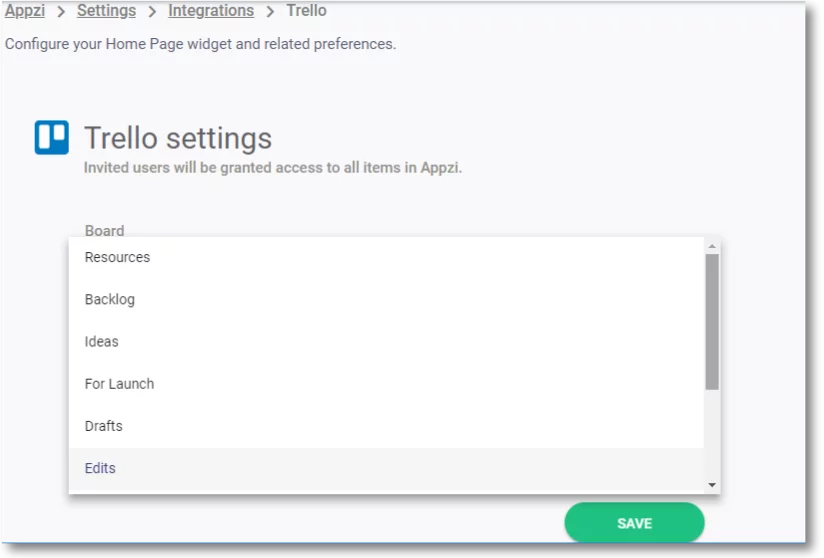
Task: Select Resources from the Board dropdown
Action: point(386,257)
